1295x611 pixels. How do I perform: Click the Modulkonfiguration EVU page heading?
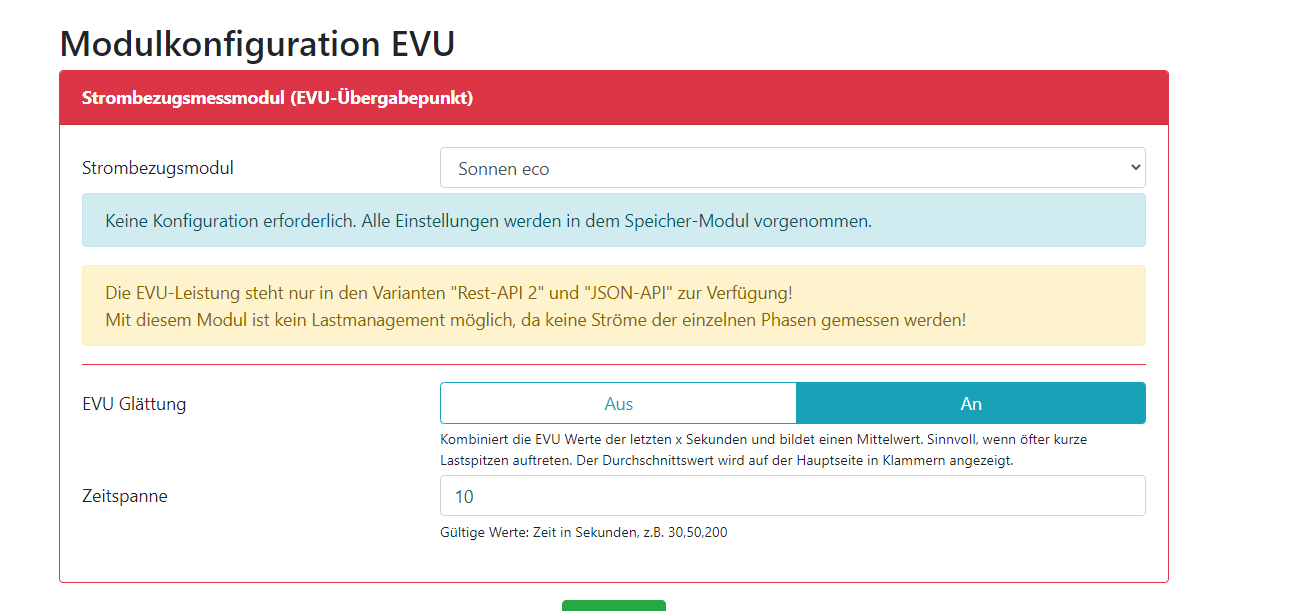click(257, 44)
